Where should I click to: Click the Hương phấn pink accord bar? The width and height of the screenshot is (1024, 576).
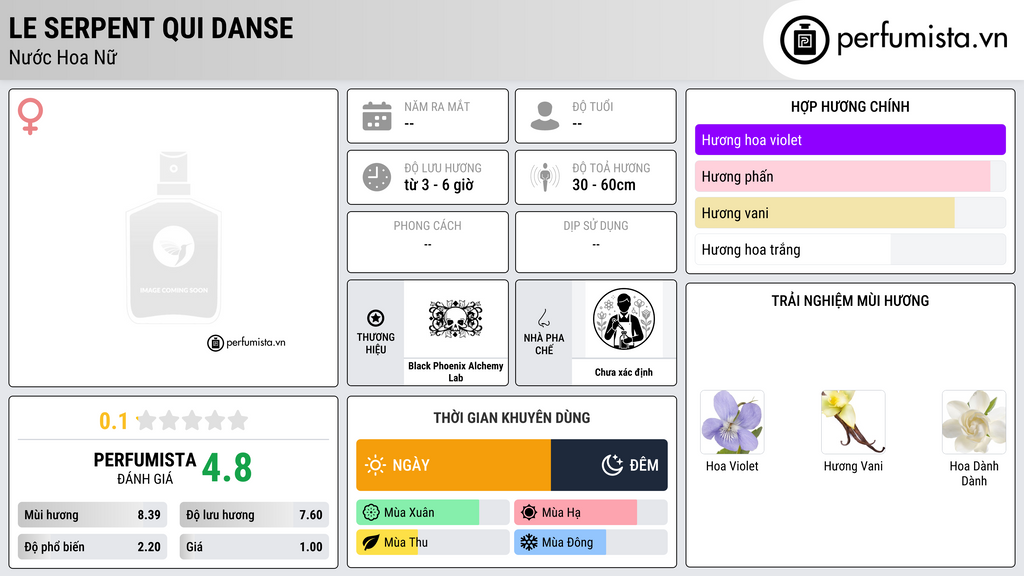point(850,176)
